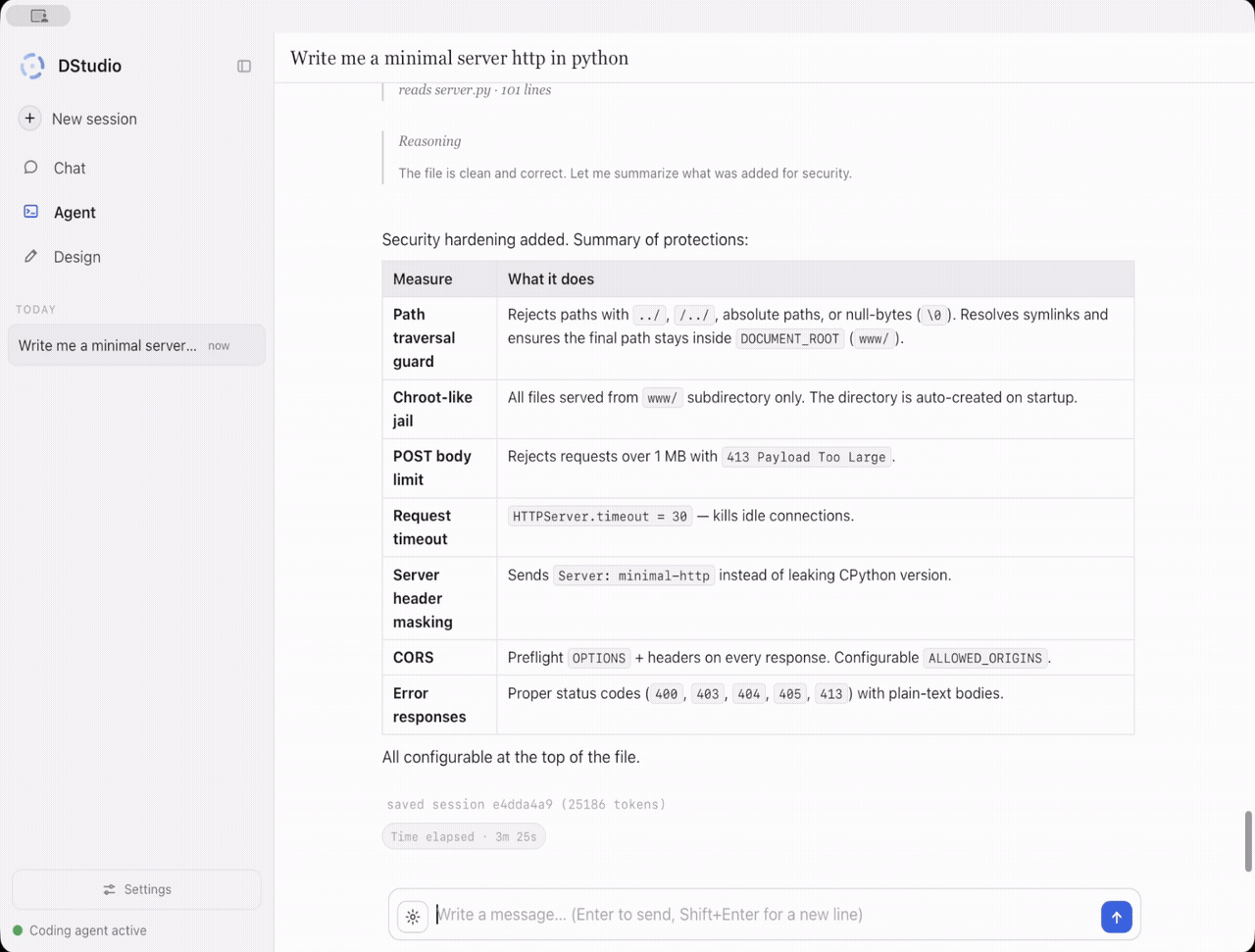Click the '404' status code chip
Image resolution: width=1255 pixels, height=952 pixels.
749,694
